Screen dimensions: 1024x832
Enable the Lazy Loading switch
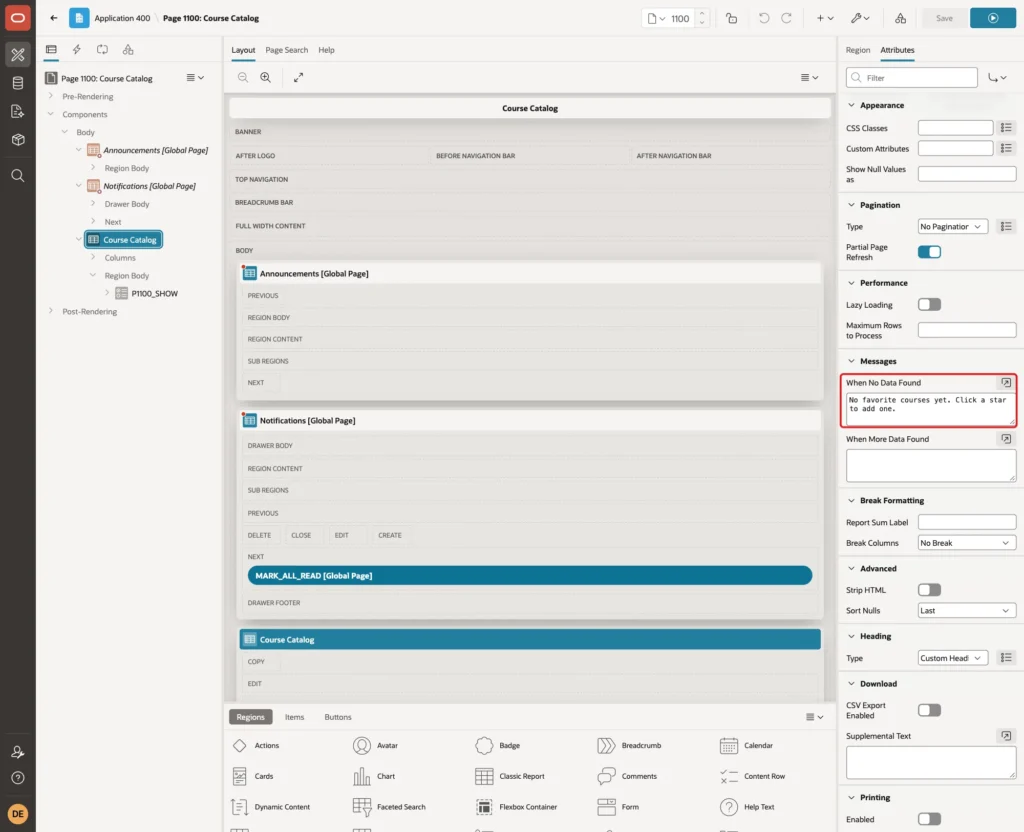click(x=929, y=304)
